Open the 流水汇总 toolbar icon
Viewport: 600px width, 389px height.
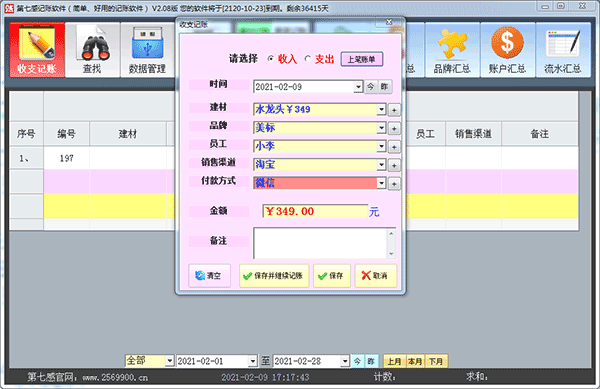(563, 50)
